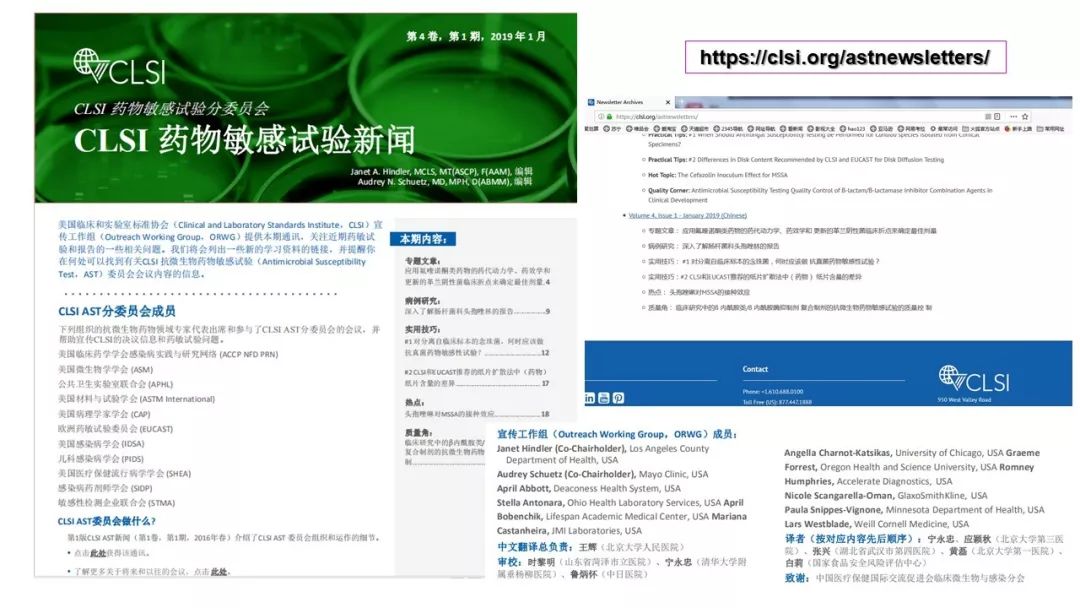Click the Pinterest icon in the footer
This screenshot has height=608, width=1080.
(619, 398)
